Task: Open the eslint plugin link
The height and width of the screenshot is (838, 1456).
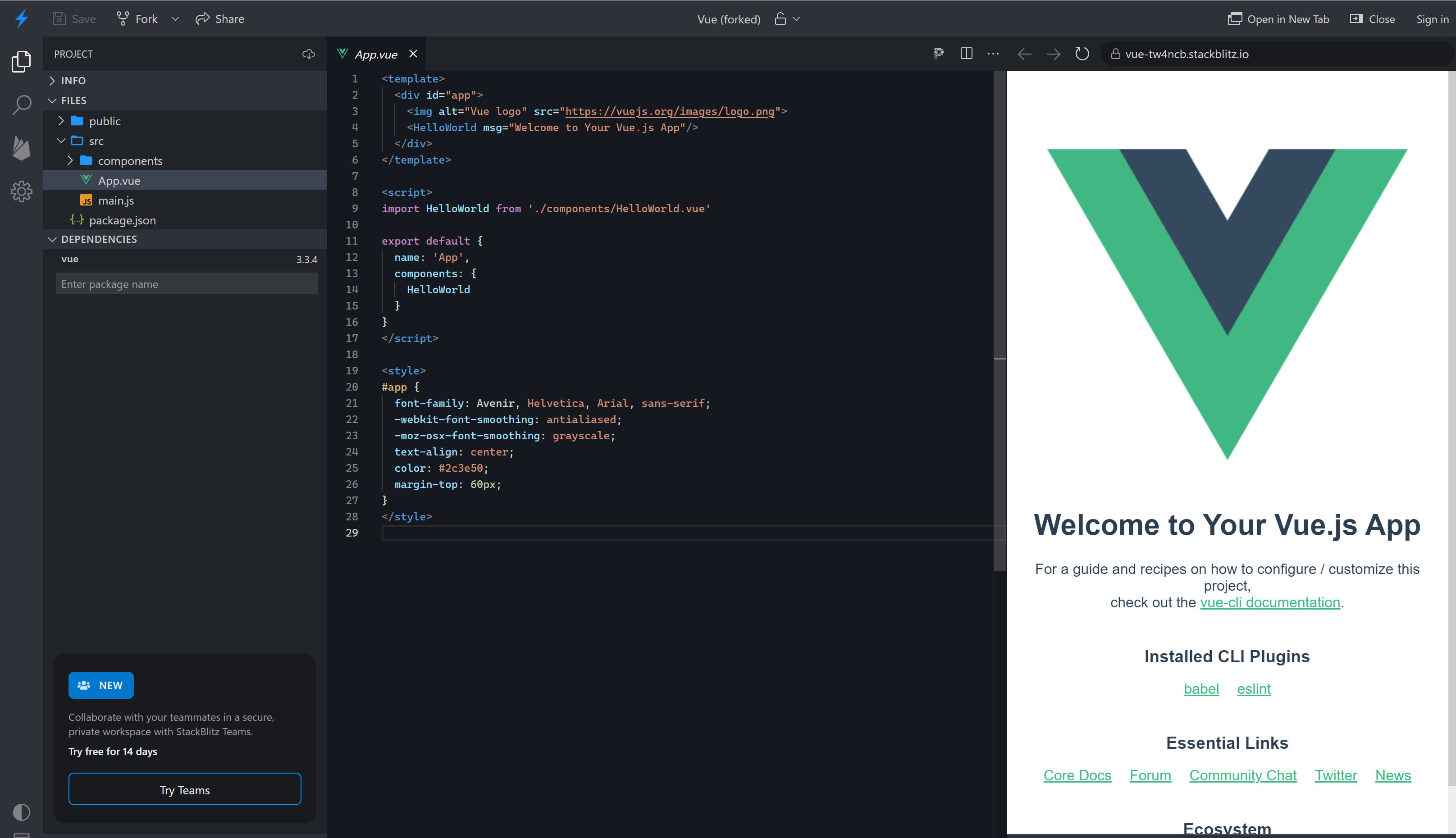Action: (x=1253, y=688)
